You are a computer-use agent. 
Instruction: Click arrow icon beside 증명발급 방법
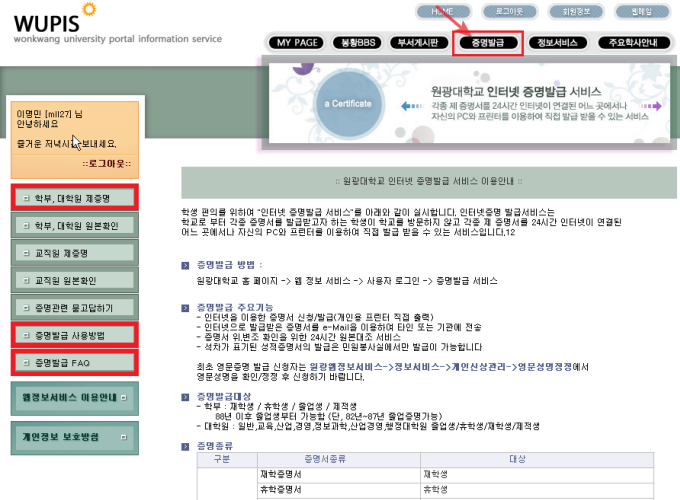click(x=185, y=265)
